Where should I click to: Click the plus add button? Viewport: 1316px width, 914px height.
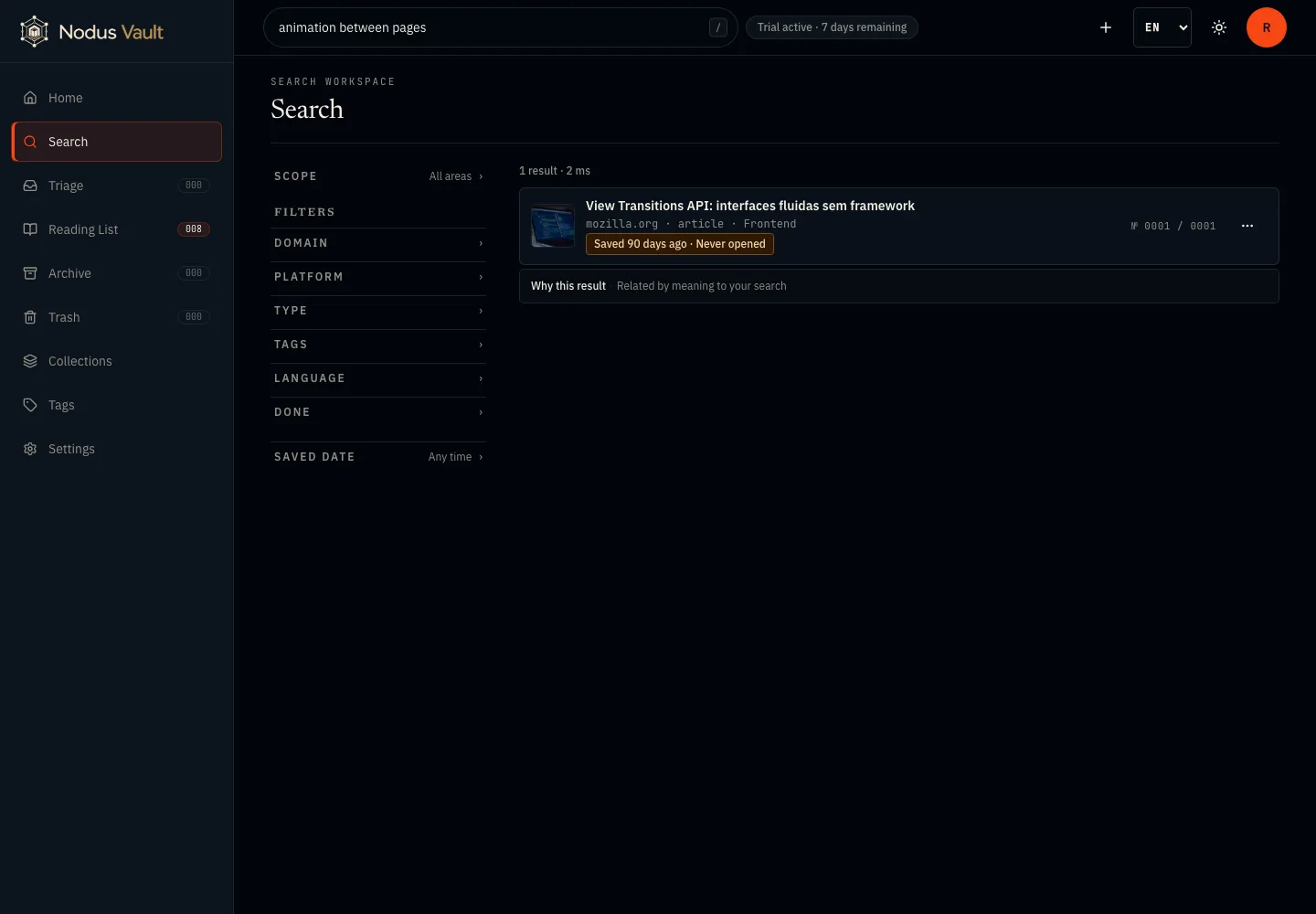pos(1106,27)
